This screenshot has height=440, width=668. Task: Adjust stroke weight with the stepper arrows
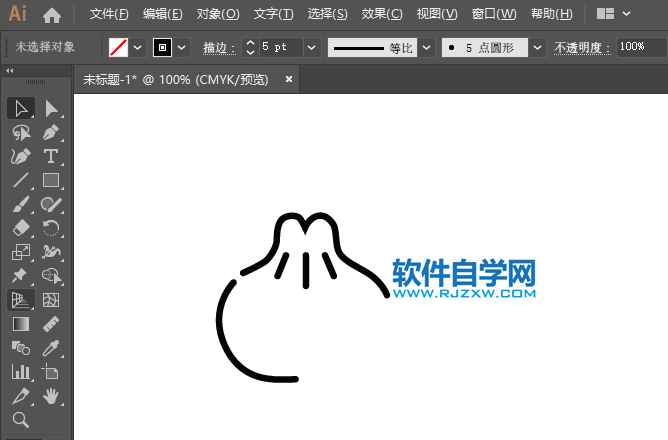(250, 48)
